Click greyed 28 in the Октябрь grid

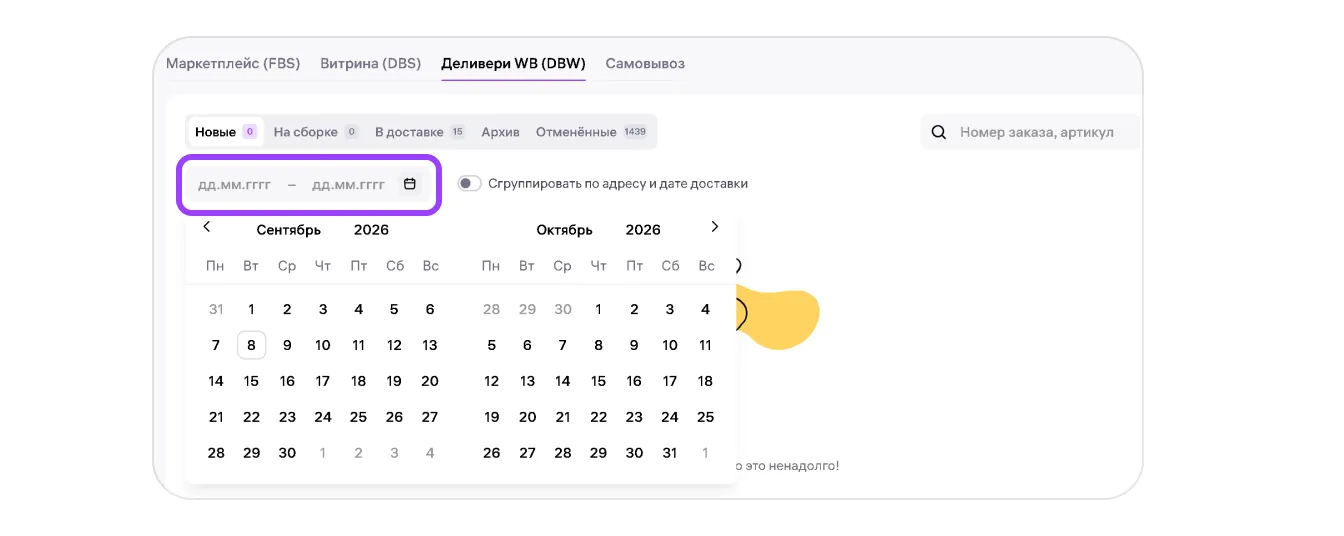pos(491,309)
